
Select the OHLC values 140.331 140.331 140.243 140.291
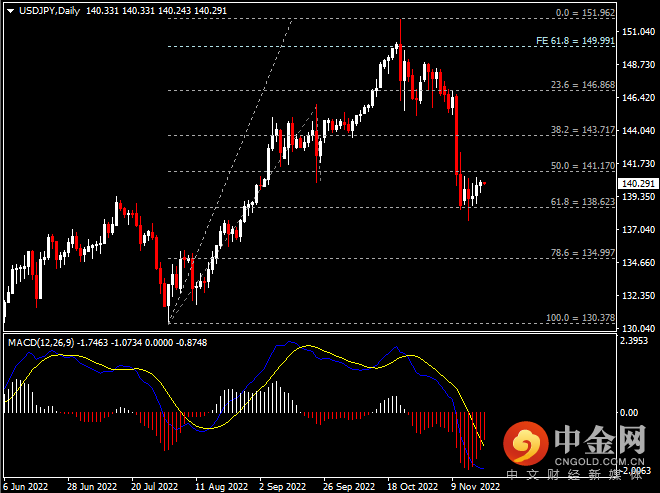tap(156, 11)
